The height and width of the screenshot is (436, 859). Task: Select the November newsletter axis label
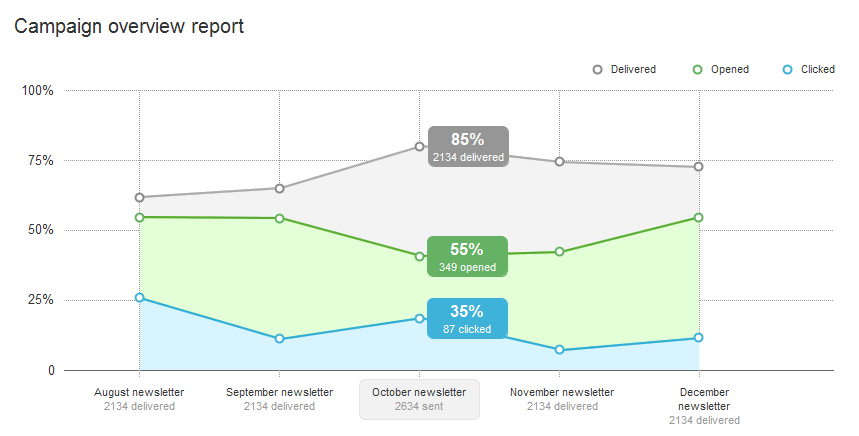(561, 399)
